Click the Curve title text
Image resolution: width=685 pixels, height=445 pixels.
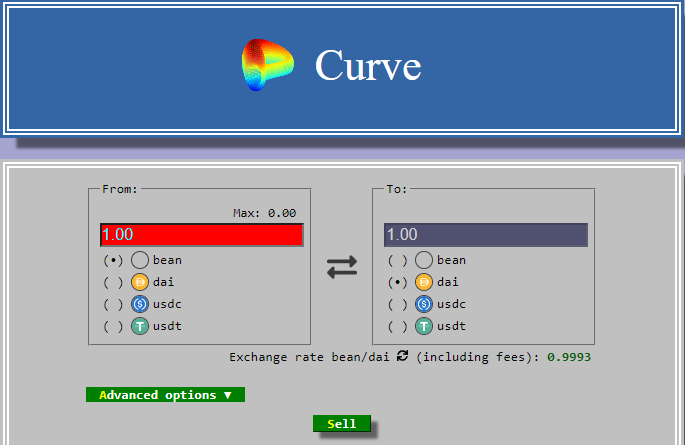coord(368,66)
